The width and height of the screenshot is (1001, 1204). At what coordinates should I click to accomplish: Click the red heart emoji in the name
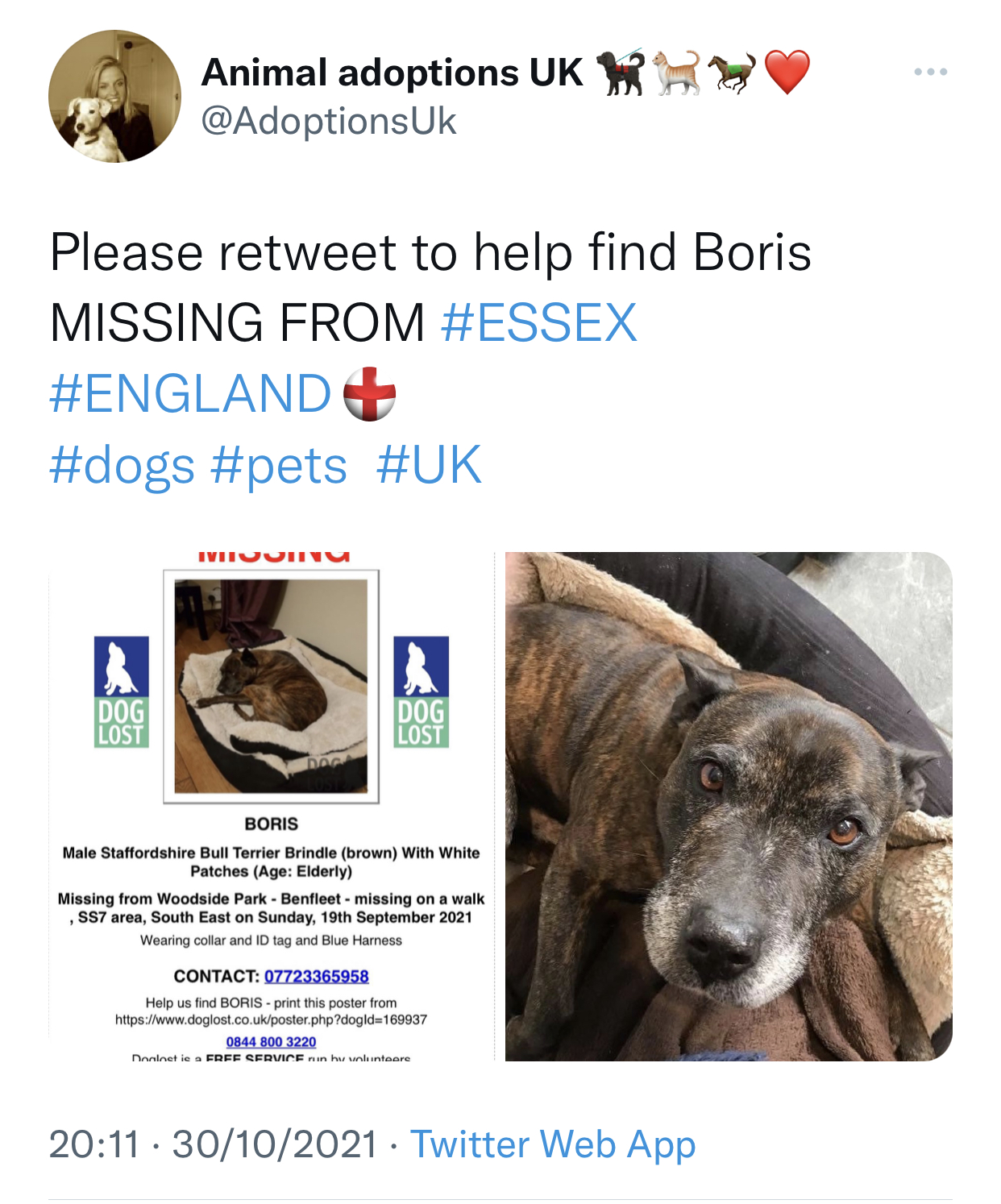(x=787, y=73)
